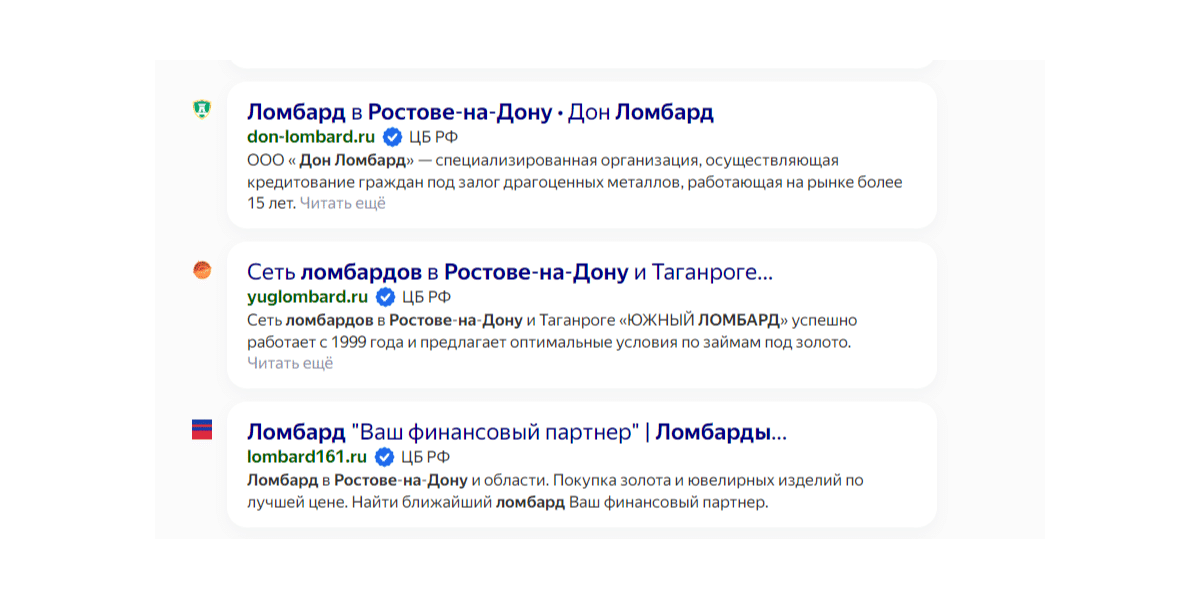This screenshot has width=1200, height=600.
Task: Click the snippet text mentioning 1999 года
Action: coord(550,342)
